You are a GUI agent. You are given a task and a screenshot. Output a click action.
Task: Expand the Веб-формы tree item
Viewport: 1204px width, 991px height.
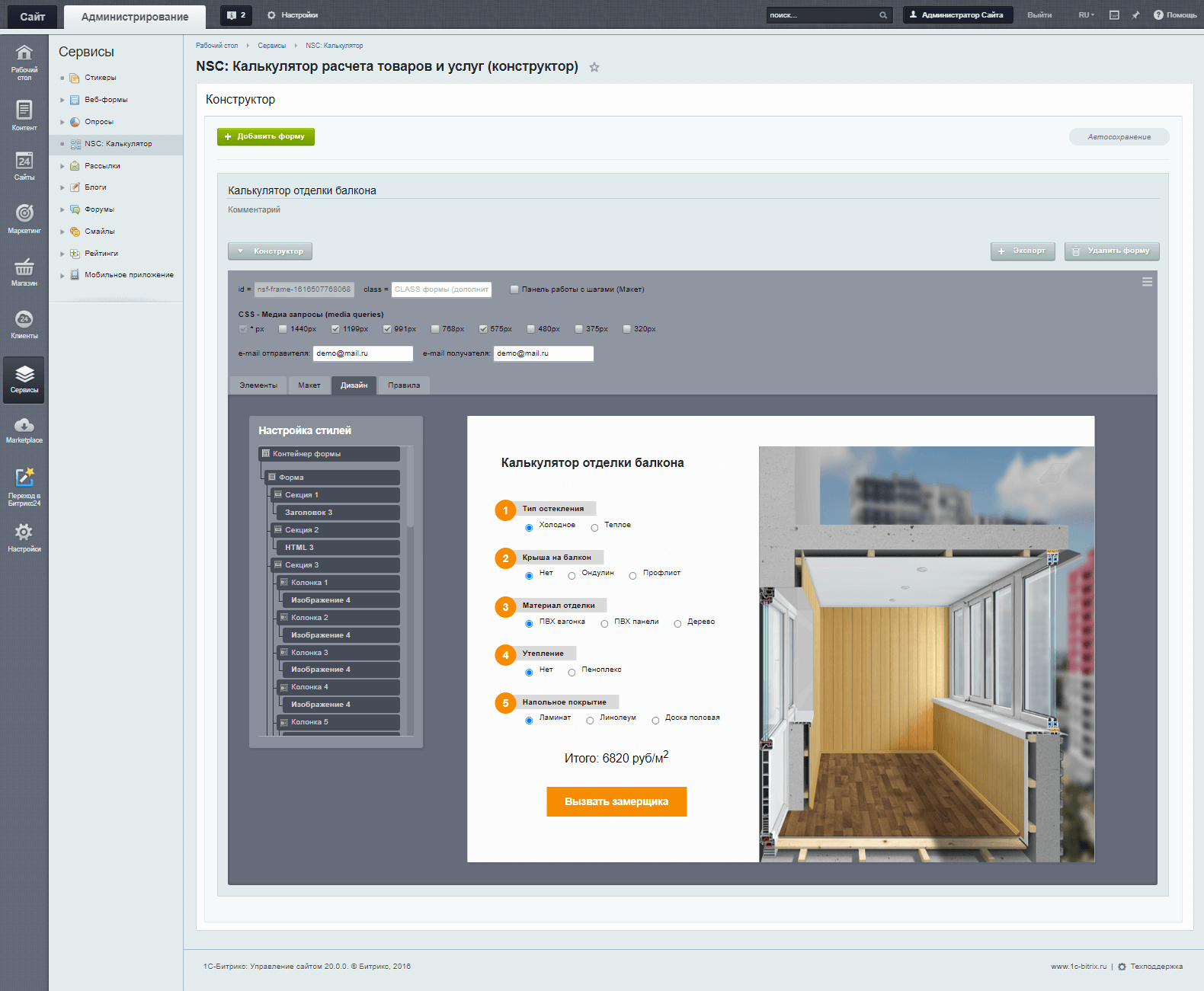click(62, 100)
